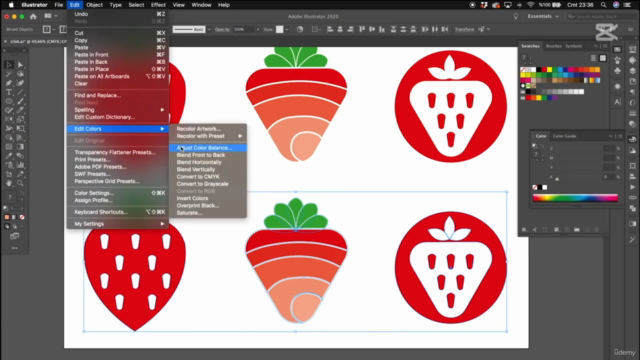Open the Character panel A icon
The width and height of the screenshot is (640, 360).
tap(618, 102)
